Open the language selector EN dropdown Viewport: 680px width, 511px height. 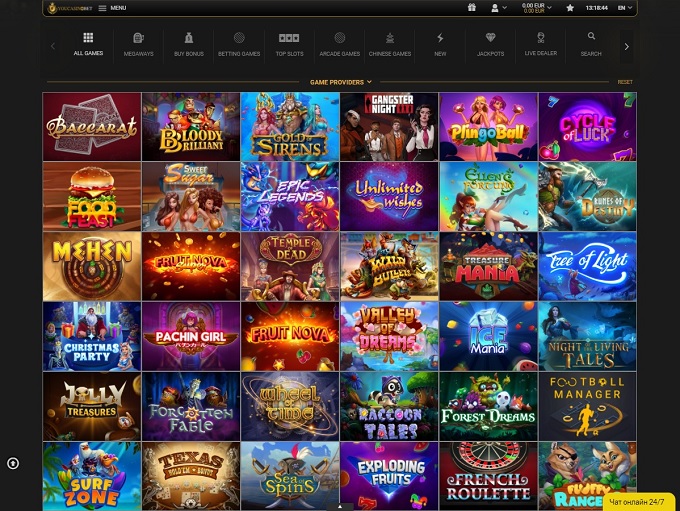624,7
